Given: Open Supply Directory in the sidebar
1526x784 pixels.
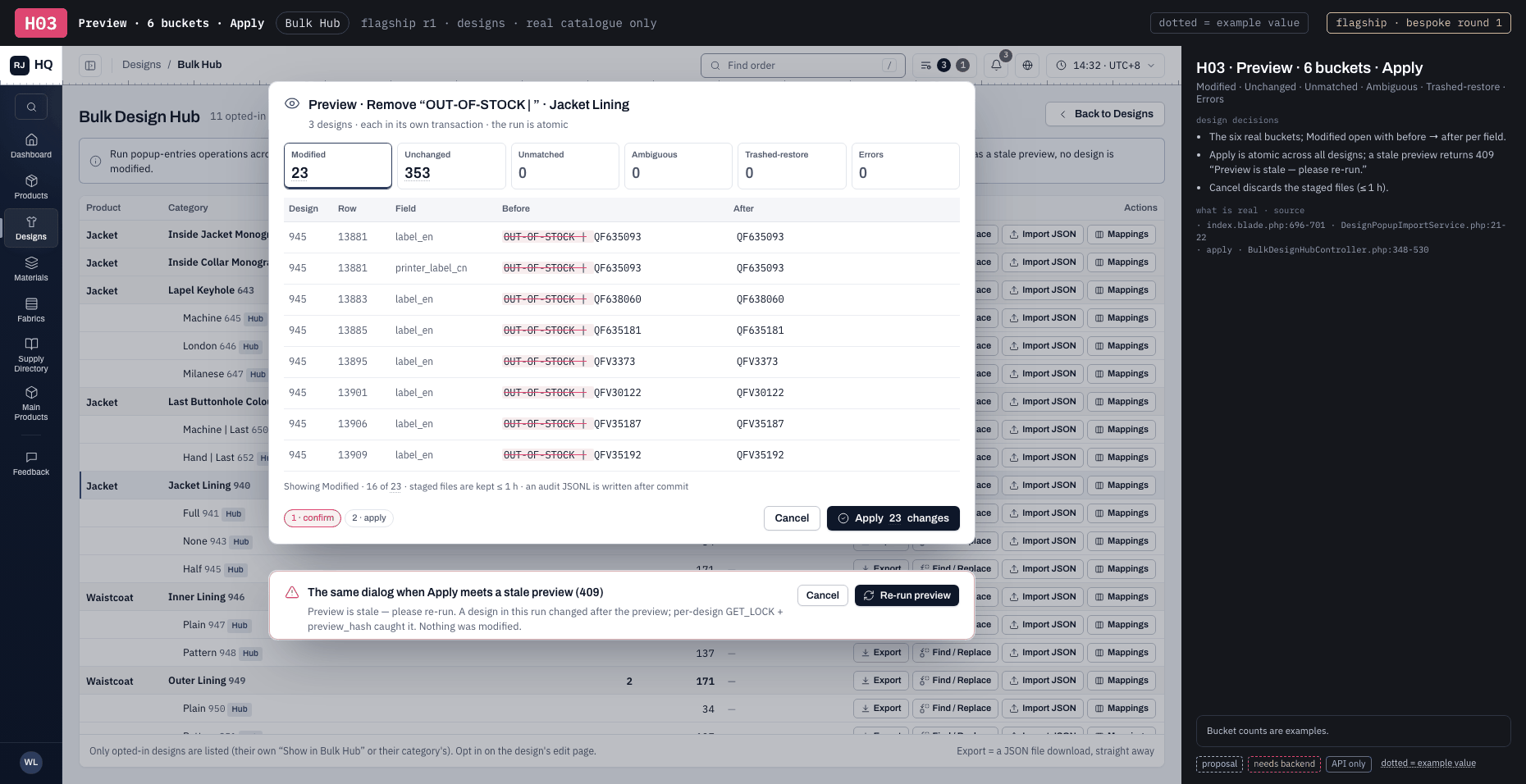Looking at the screenshot, I should pyautogui.click(x=31, y=354).
